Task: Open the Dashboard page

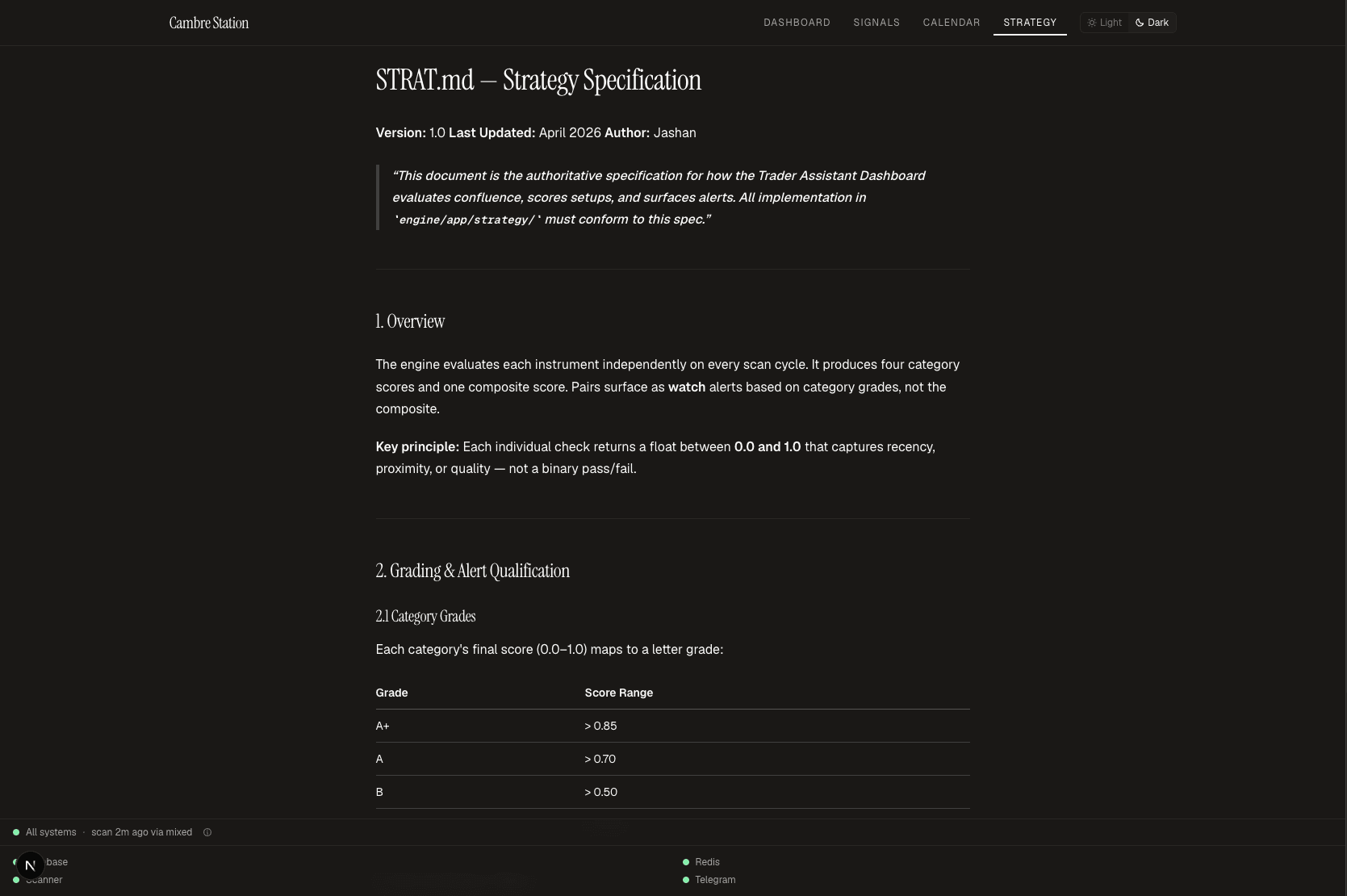Action: point(797,23)
